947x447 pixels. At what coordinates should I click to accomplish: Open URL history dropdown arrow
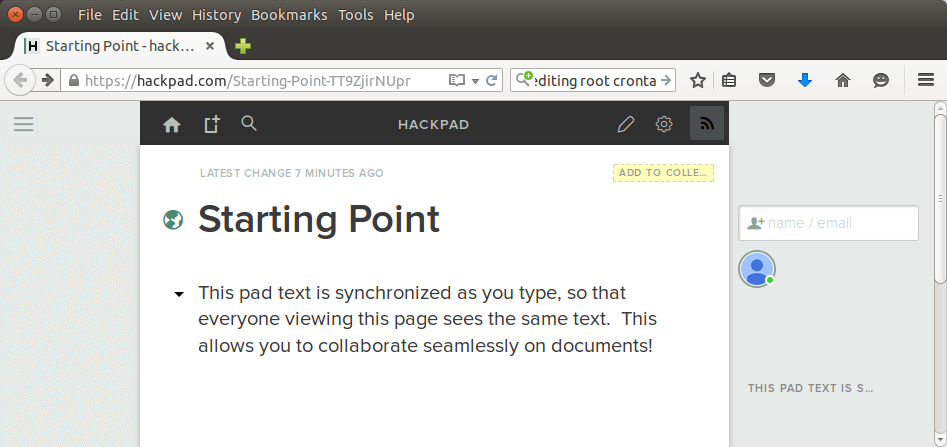(x=475, y=80)
